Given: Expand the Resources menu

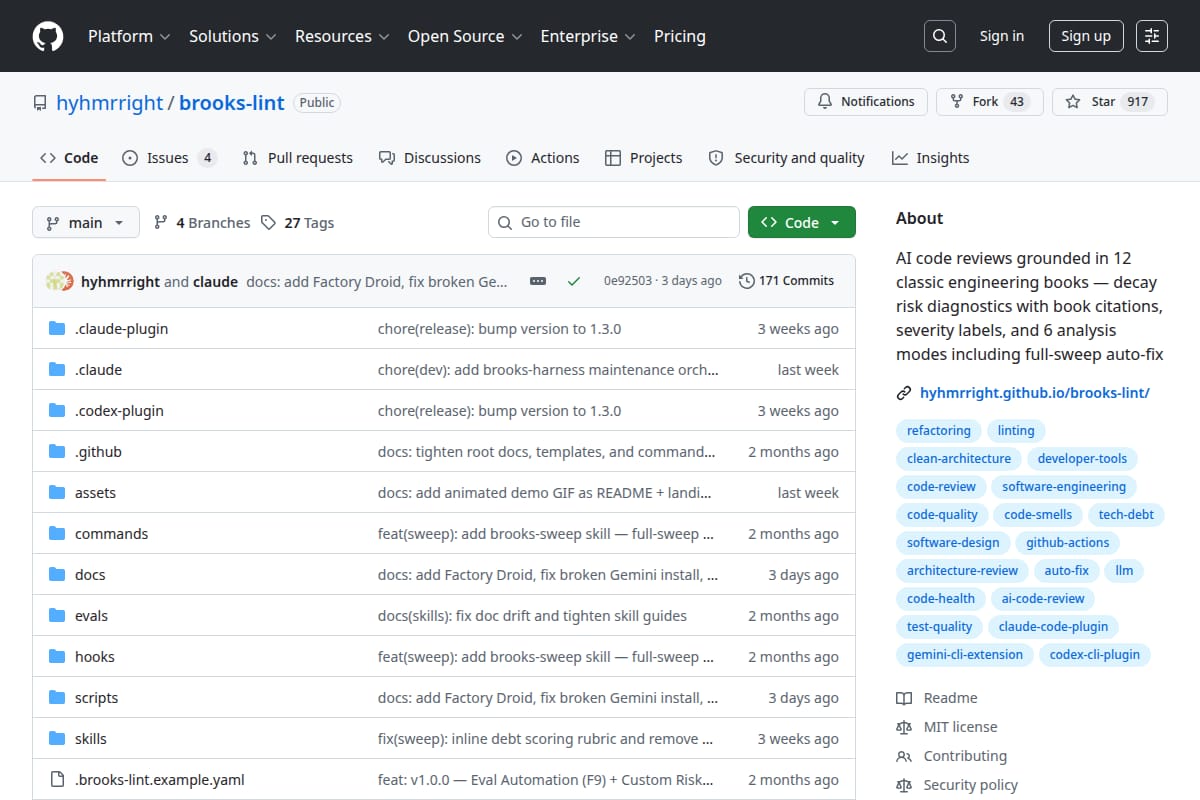Looking at the screenshot, I should click(341, 36).
